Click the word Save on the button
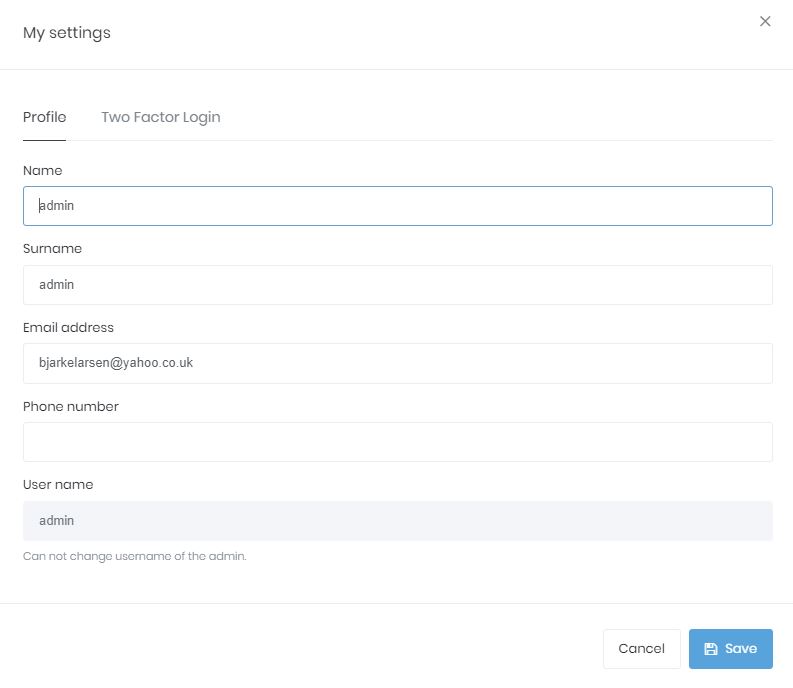The height and width of the screenshot is (688, 793). point(741,649)
